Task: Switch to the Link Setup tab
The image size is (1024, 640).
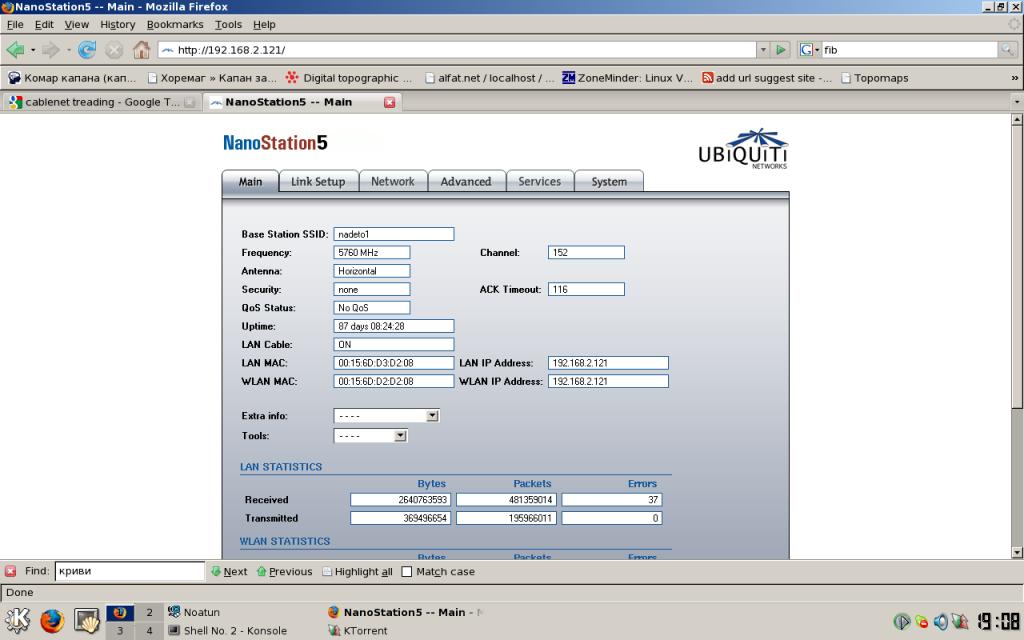Action: pyautogui.click(x=317, y=181)
